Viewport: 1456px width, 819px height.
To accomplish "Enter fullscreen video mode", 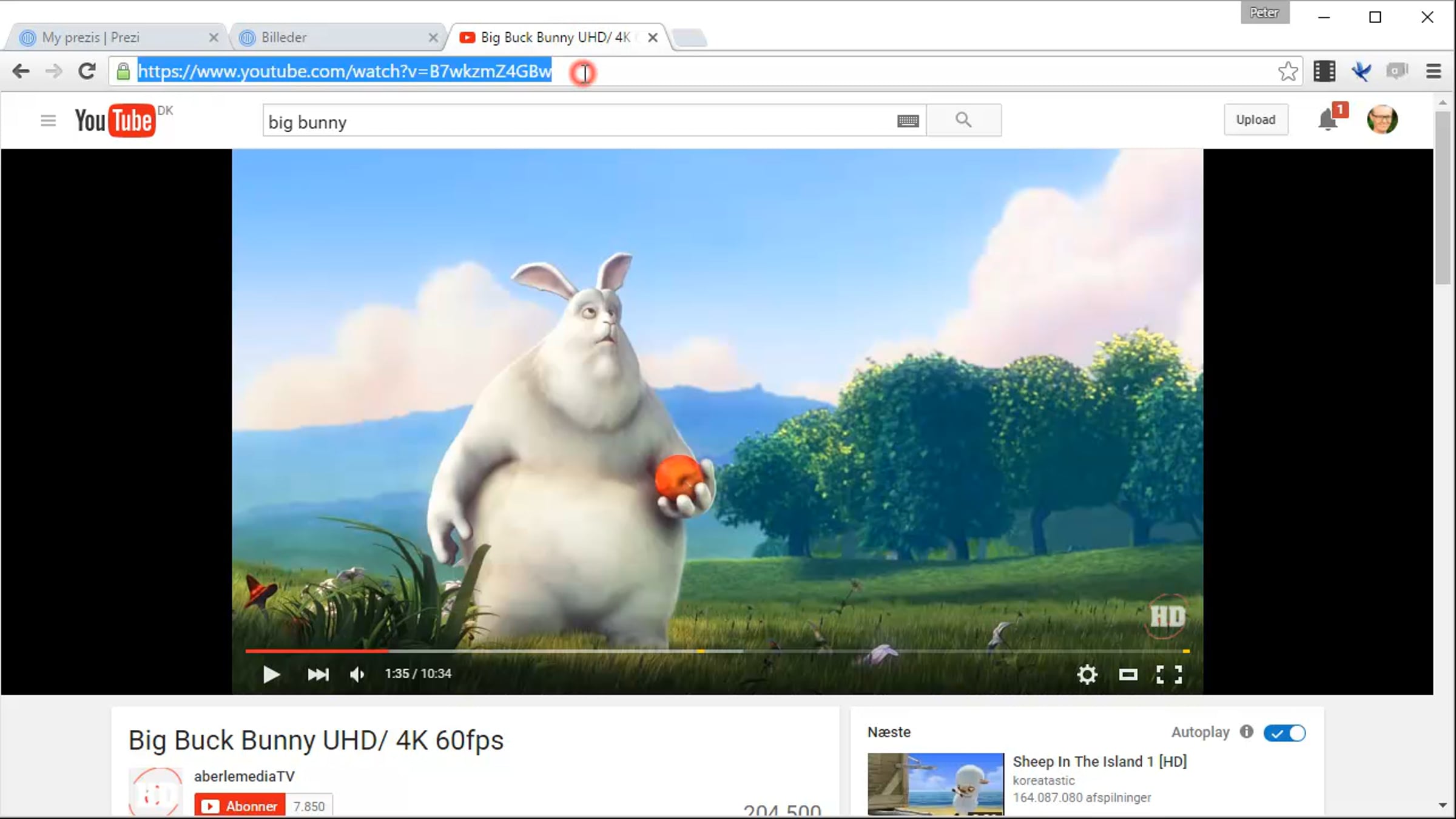I will tap(1169, 674).
